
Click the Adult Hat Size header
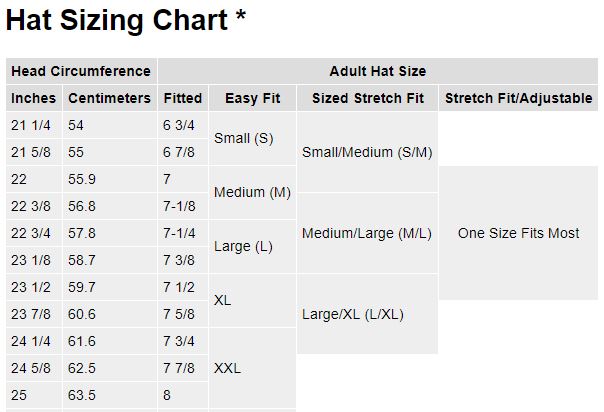377,71
